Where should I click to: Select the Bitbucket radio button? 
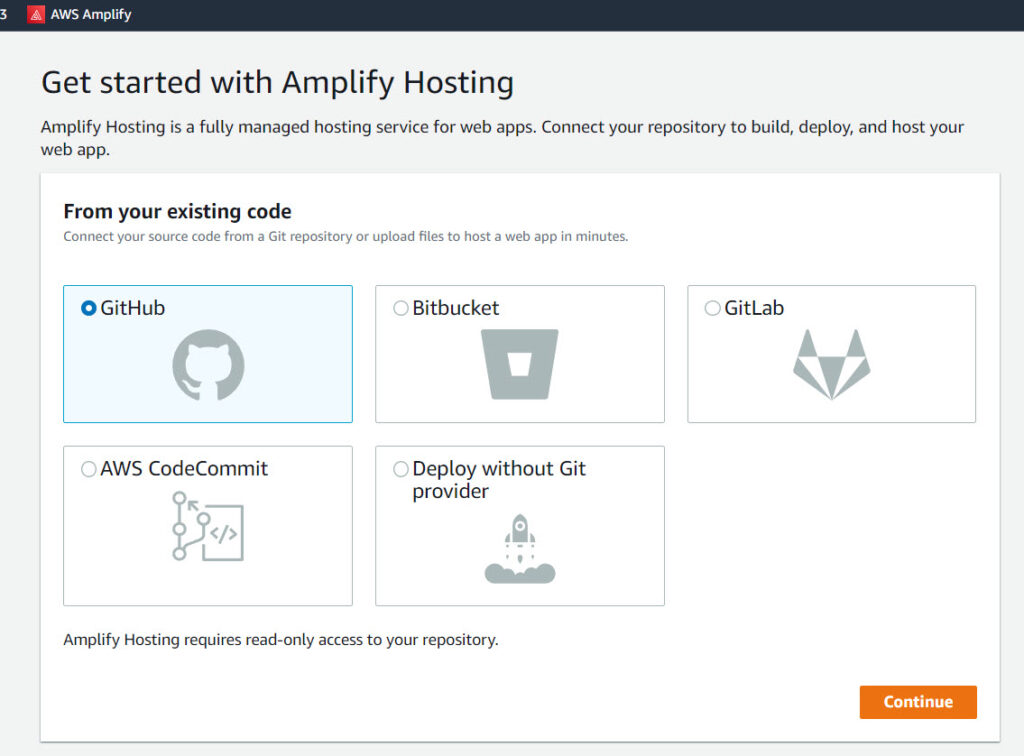pos(401,308)
